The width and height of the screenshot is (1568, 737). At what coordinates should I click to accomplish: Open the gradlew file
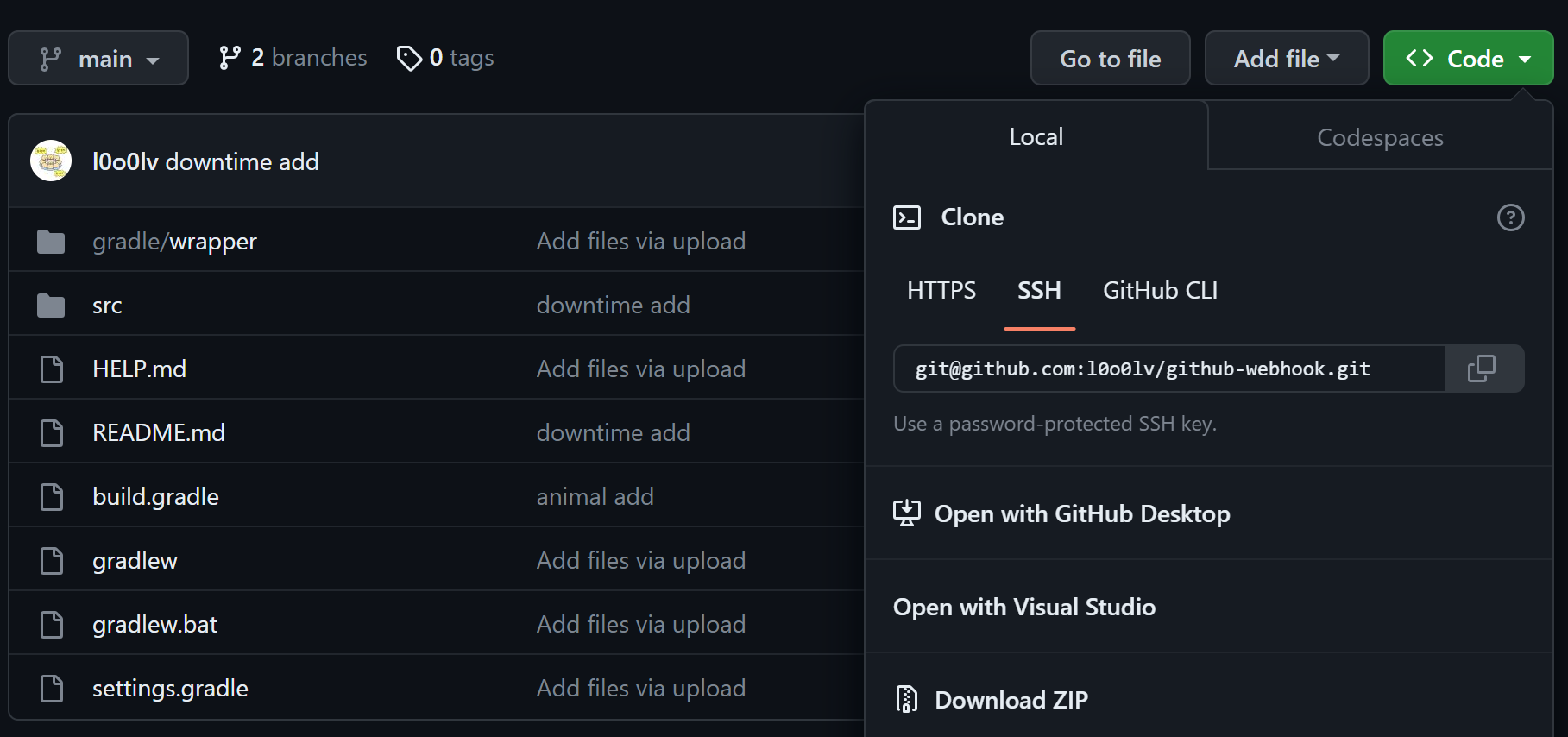135,561
